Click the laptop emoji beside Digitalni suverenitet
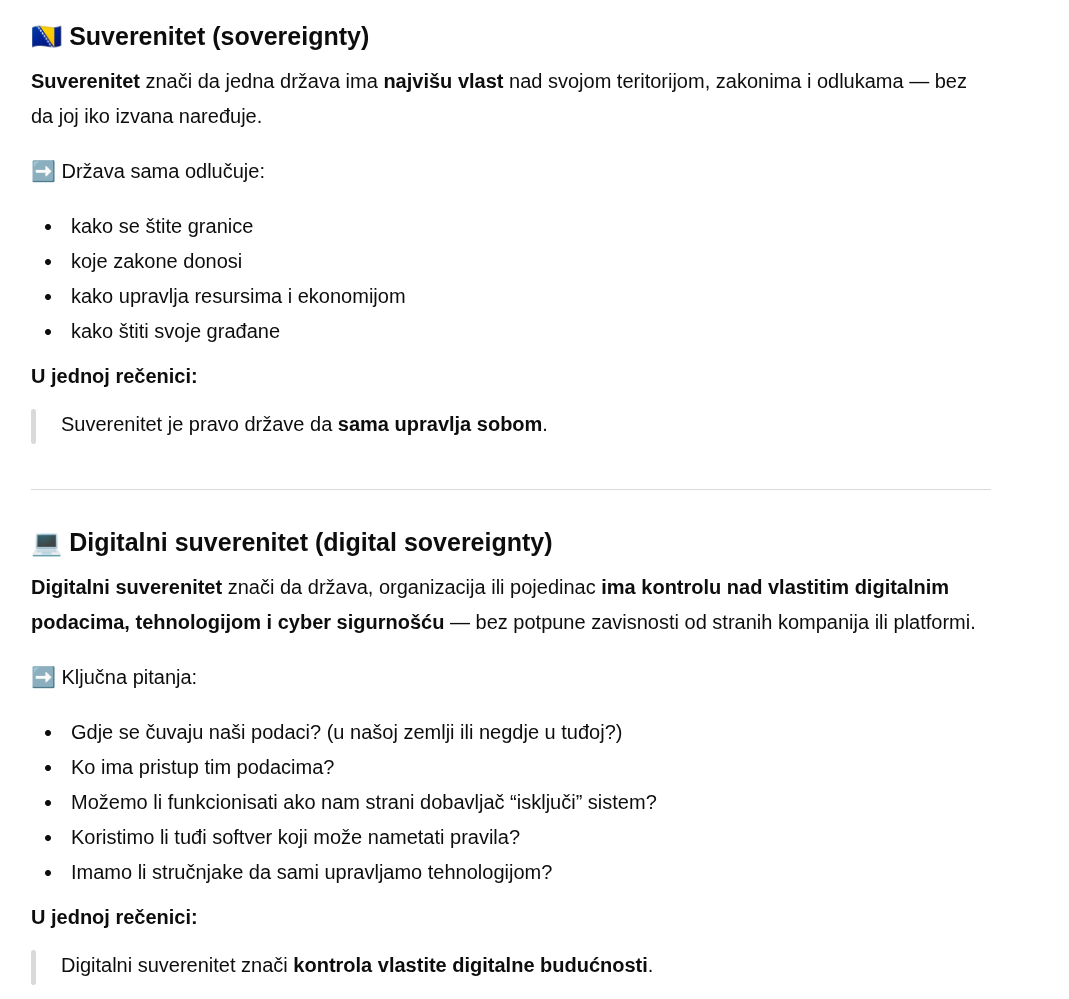This screenshot has height=999, width=1069. pyautogui.click(x=46, y=543)
